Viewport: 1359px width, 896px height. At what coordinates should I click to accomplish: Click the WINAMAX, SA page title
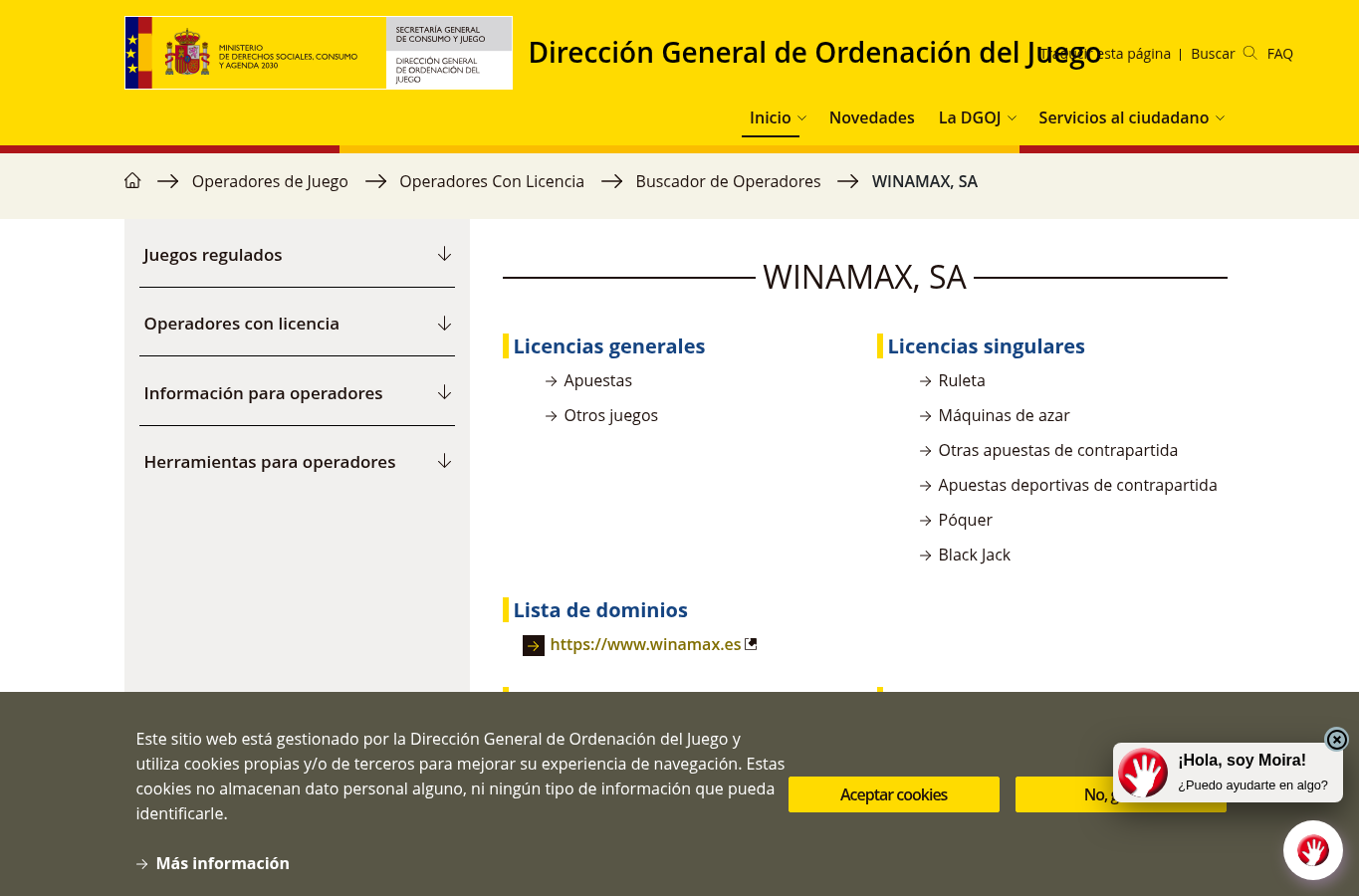click(x=864, y=277)
